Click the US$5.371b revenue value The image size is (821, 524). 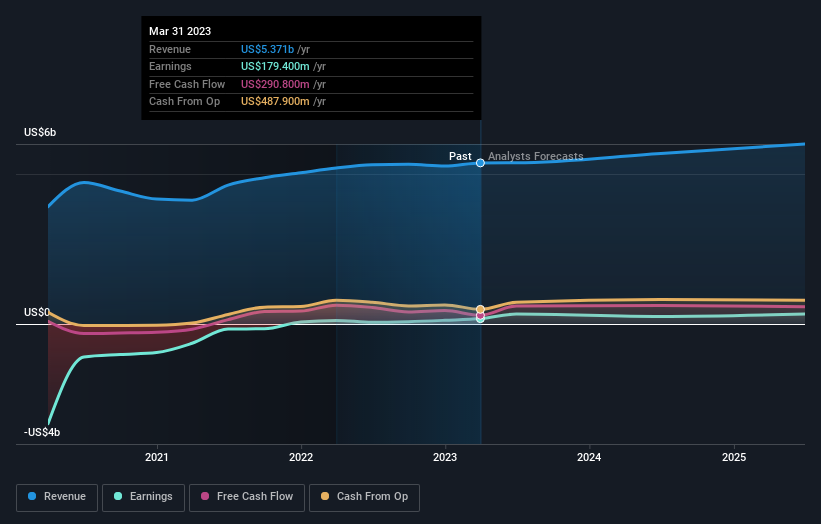pos(268,49)
